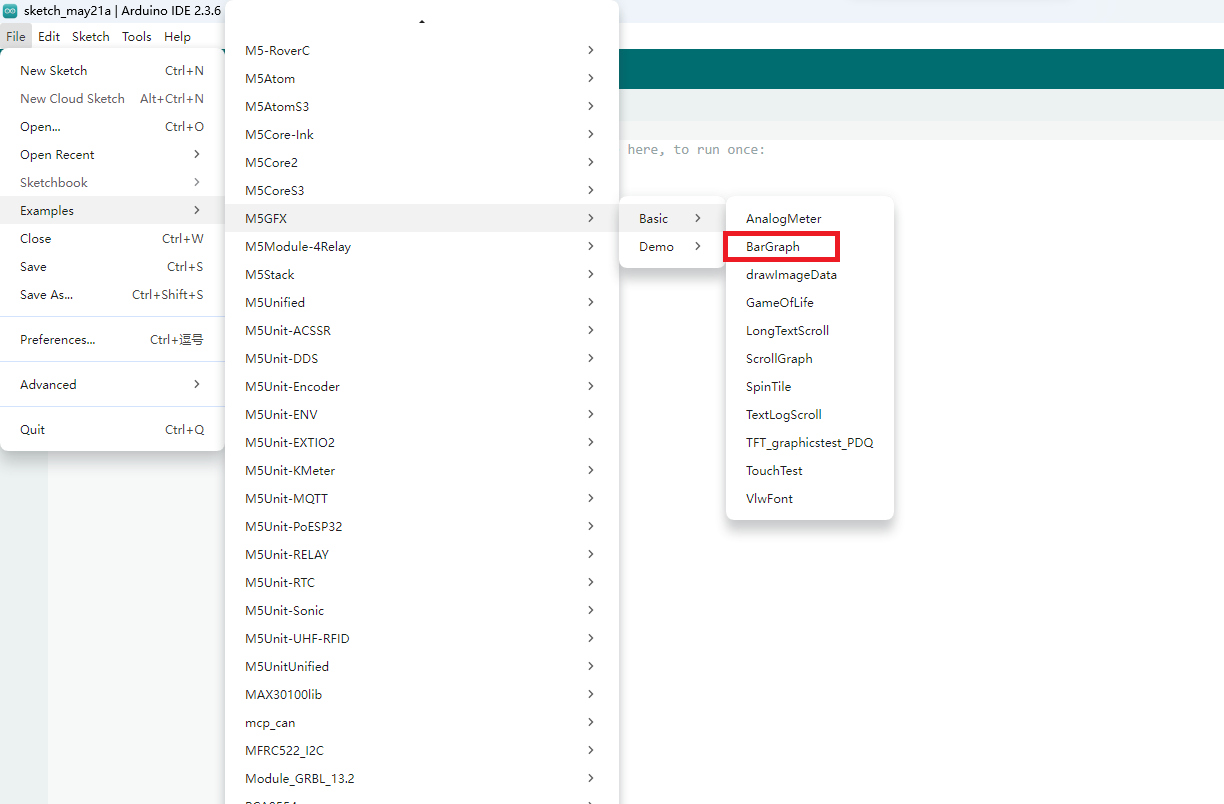Open Preferences... from the File menu
Image resolution: width=1224 pixels, height=804 pixels.
(x=112, y=340)
